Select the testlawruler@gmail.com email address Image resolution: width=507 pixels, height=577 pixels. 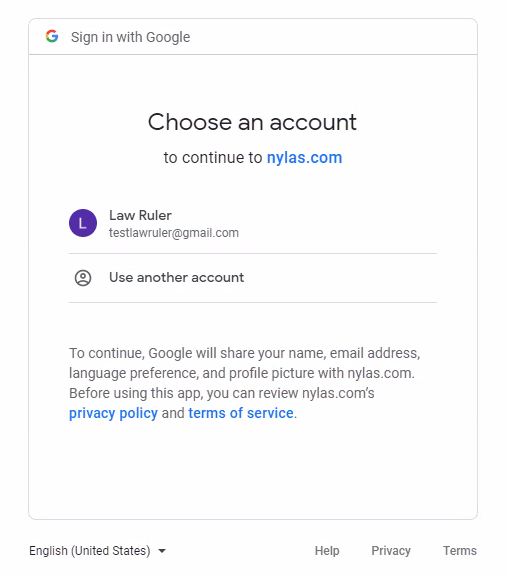click(x=174, y=233)
